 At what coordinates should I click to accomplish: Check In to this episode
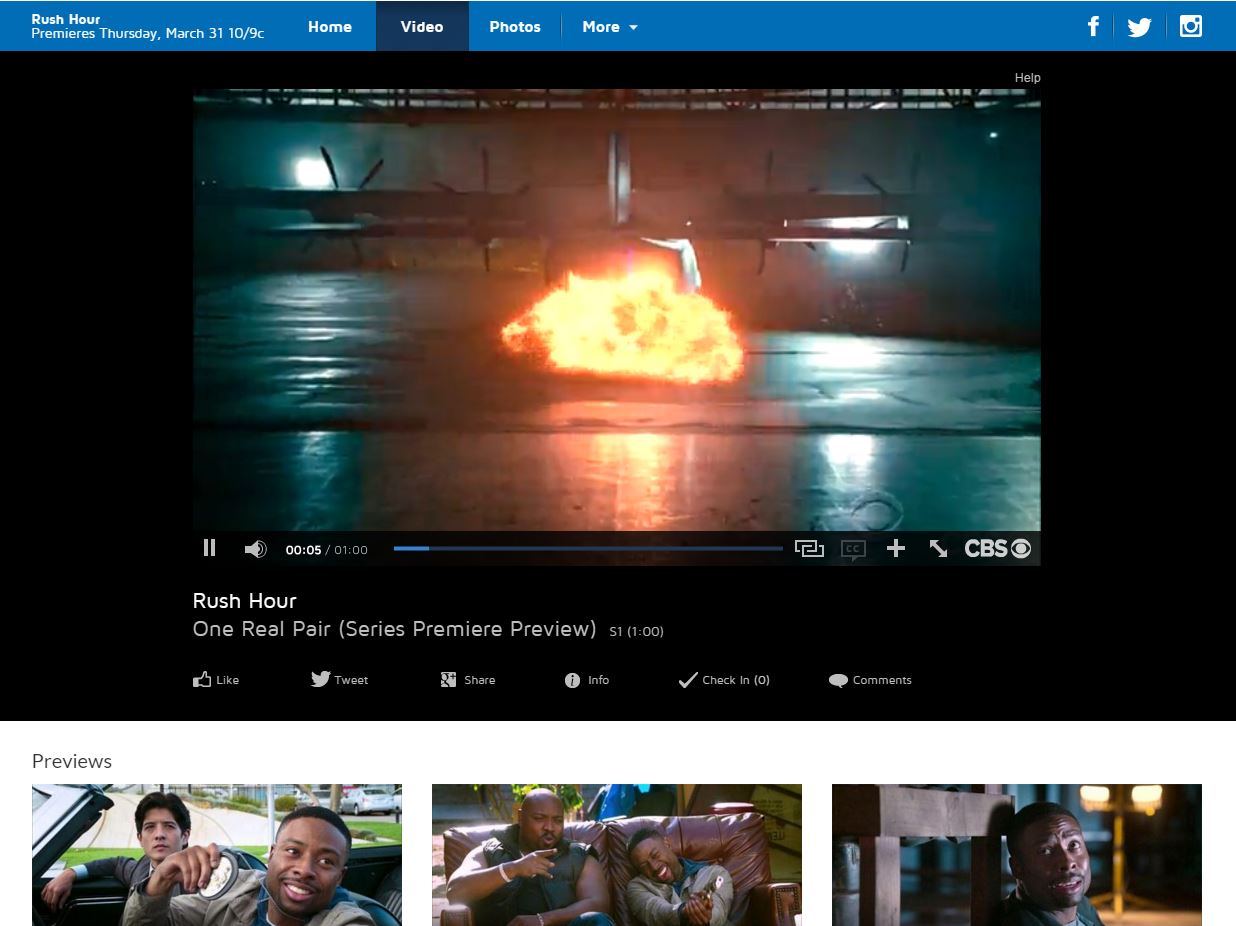point(724,680)
